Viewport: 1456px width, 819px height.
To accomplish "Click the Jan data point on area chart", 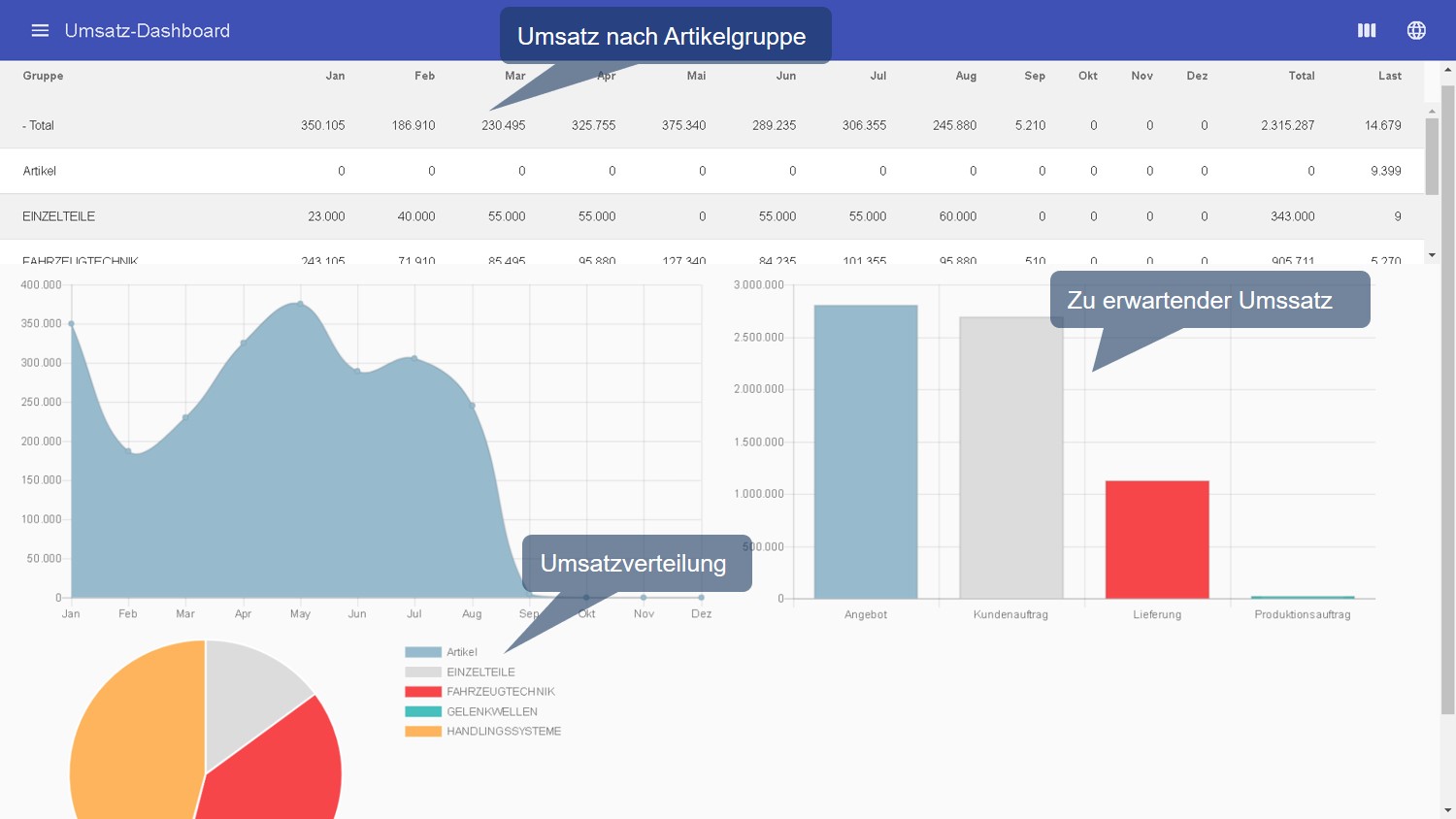I will tap(71, 323).
